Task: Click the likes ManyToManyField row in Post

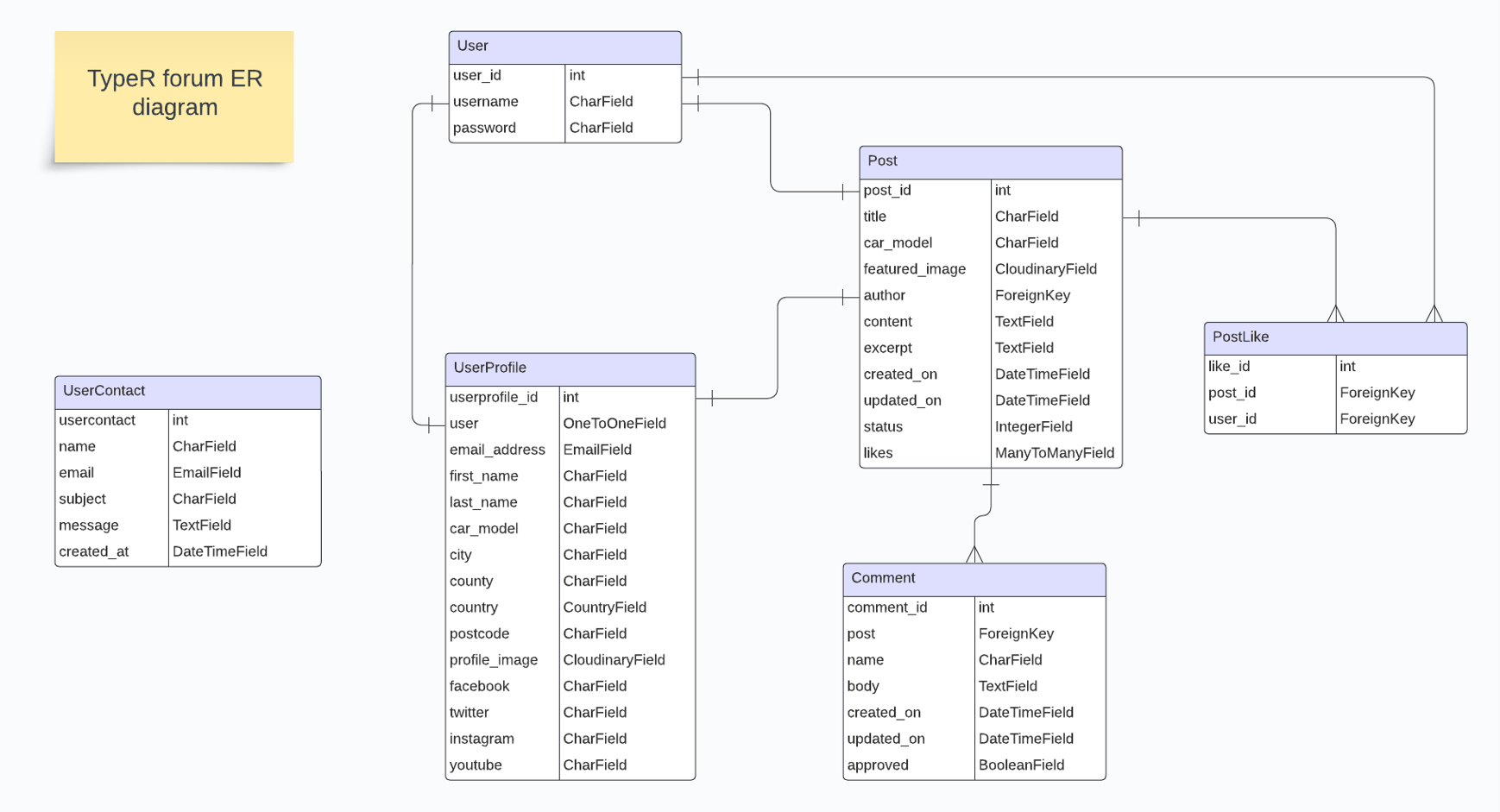Action: tap(990, 452)
